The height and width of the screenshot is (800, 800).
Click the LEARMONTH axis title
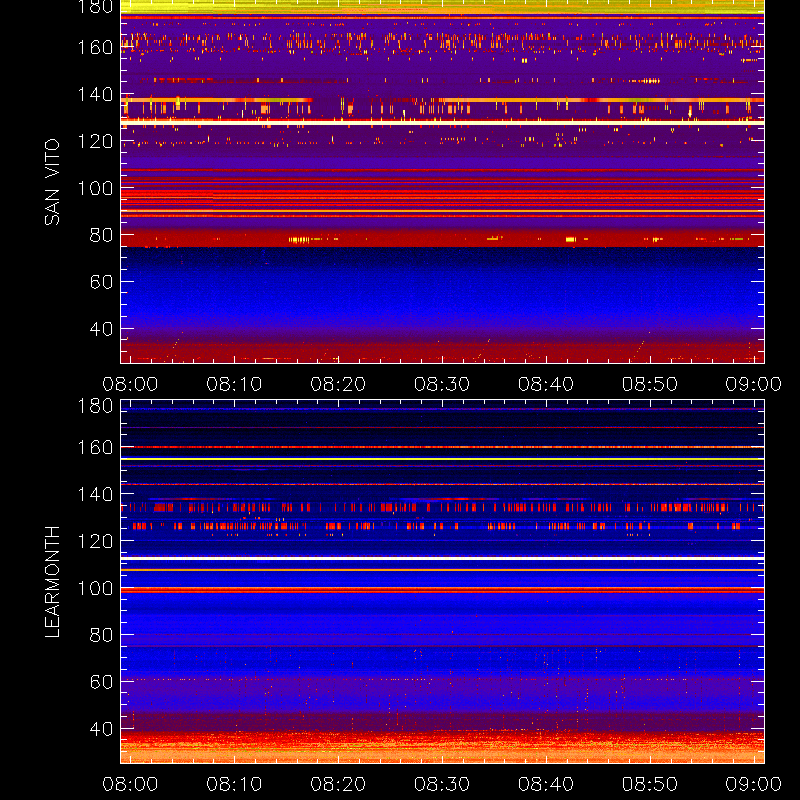coord(52,582)
